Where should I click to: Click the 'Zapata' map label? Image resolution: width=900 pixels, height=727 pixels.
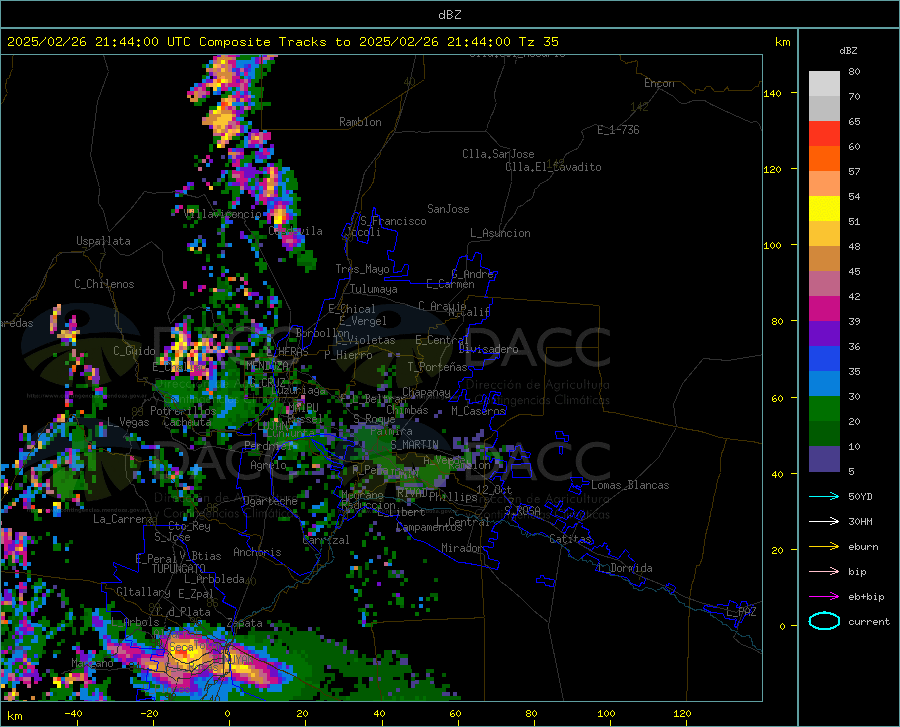tap(245, 623)
